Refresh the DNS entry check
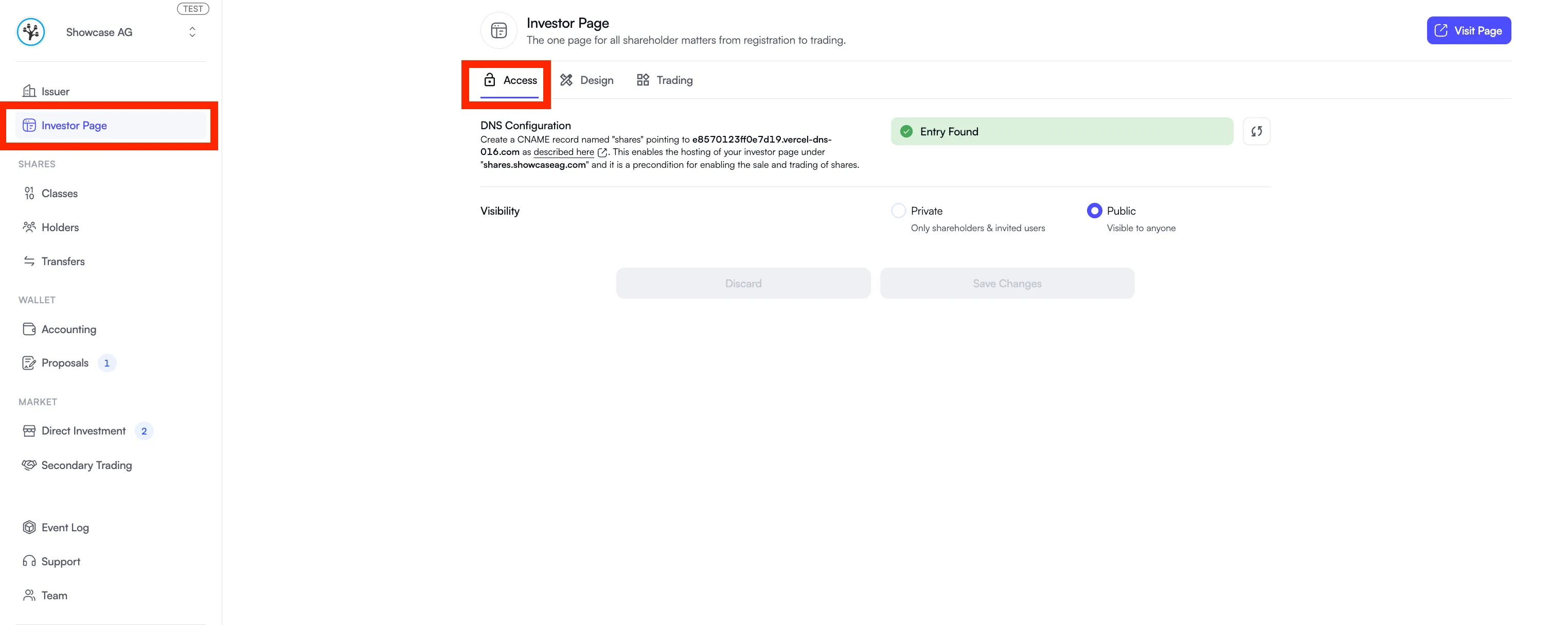 click(1256, 131)
